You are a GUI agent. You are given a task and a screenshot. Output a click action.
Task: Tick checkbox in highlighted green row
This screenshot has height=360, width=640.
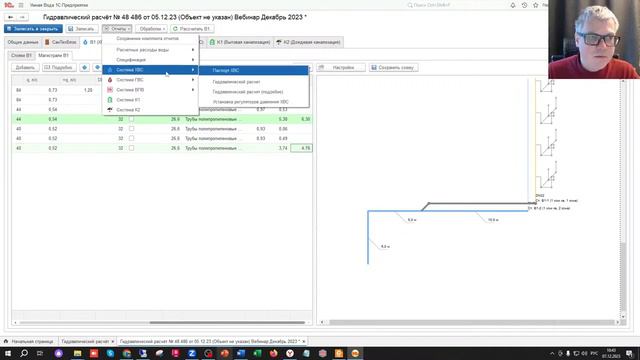point(131,119)
